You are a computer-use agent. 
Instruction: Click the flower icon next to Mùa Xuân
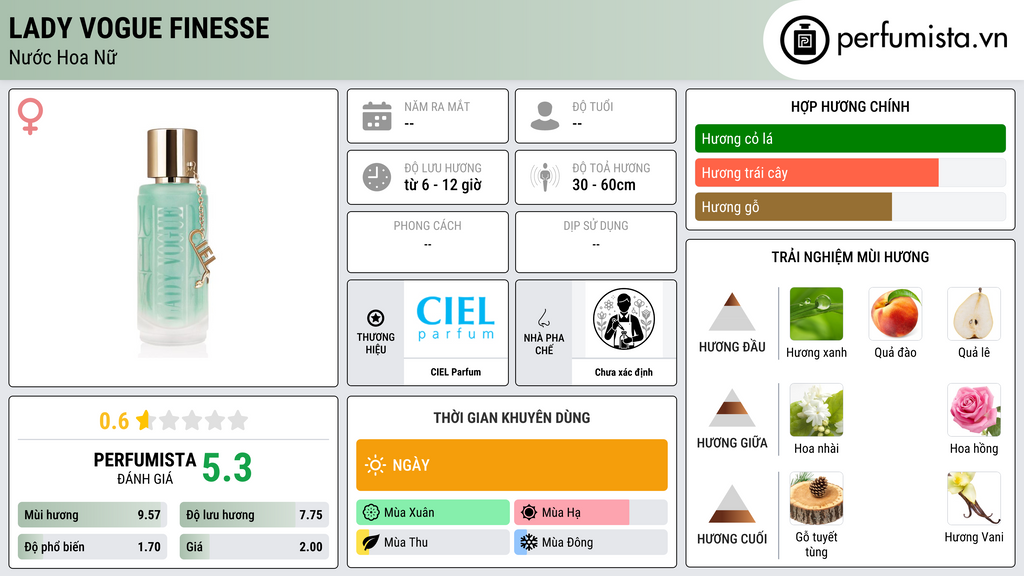coord(371,513)
